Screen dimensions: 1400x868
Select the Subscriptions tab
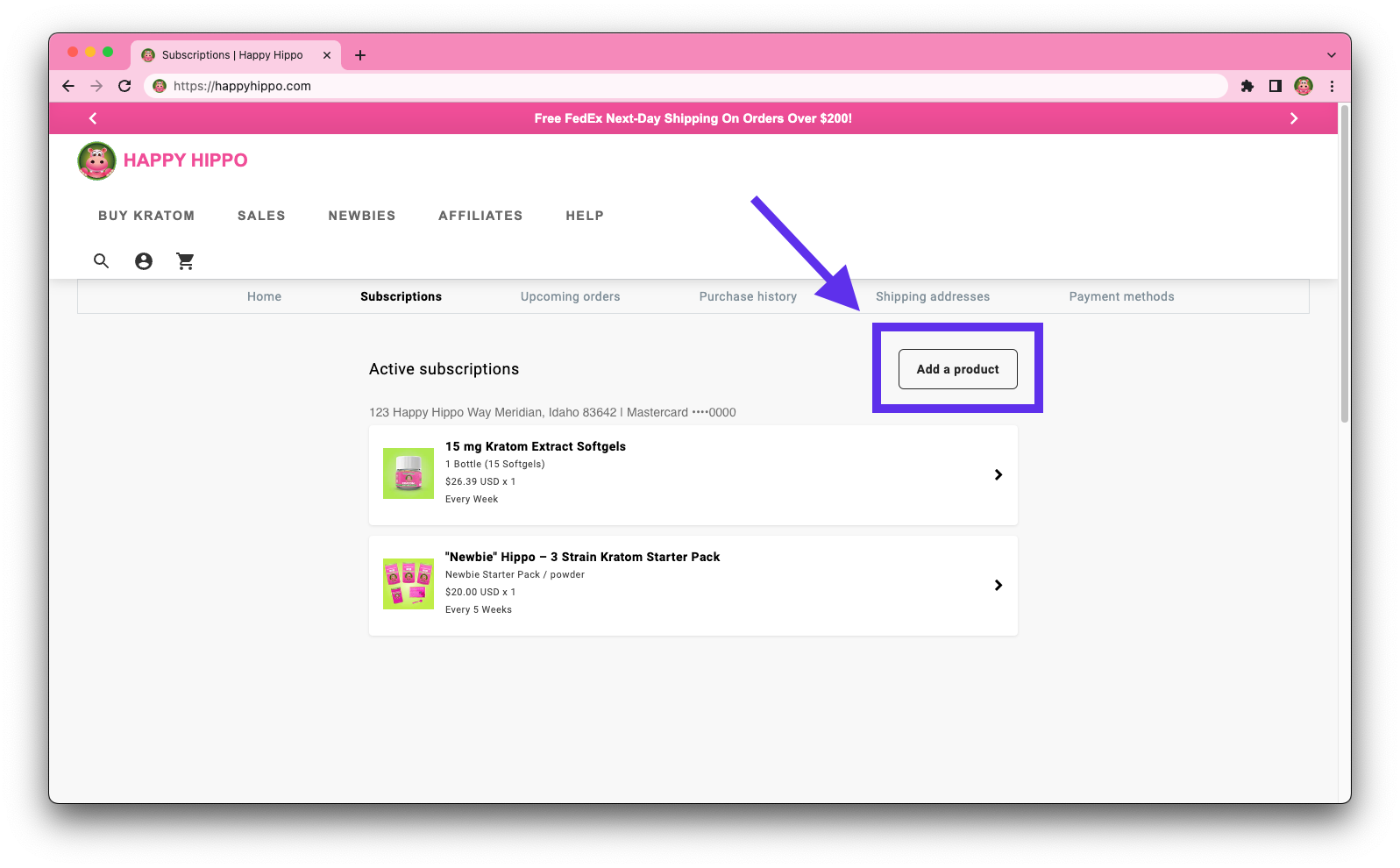(x=401, y=296)
